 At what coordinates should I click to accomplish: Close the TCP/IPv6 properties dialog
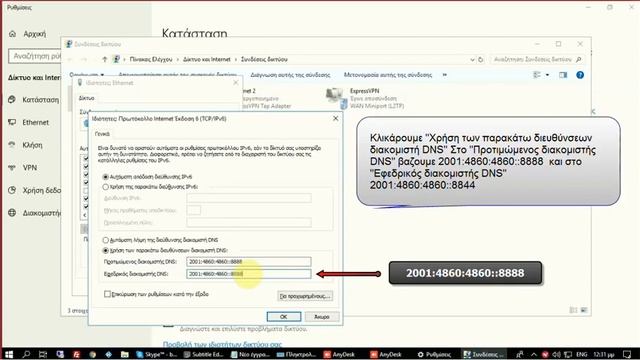[336, 118]
